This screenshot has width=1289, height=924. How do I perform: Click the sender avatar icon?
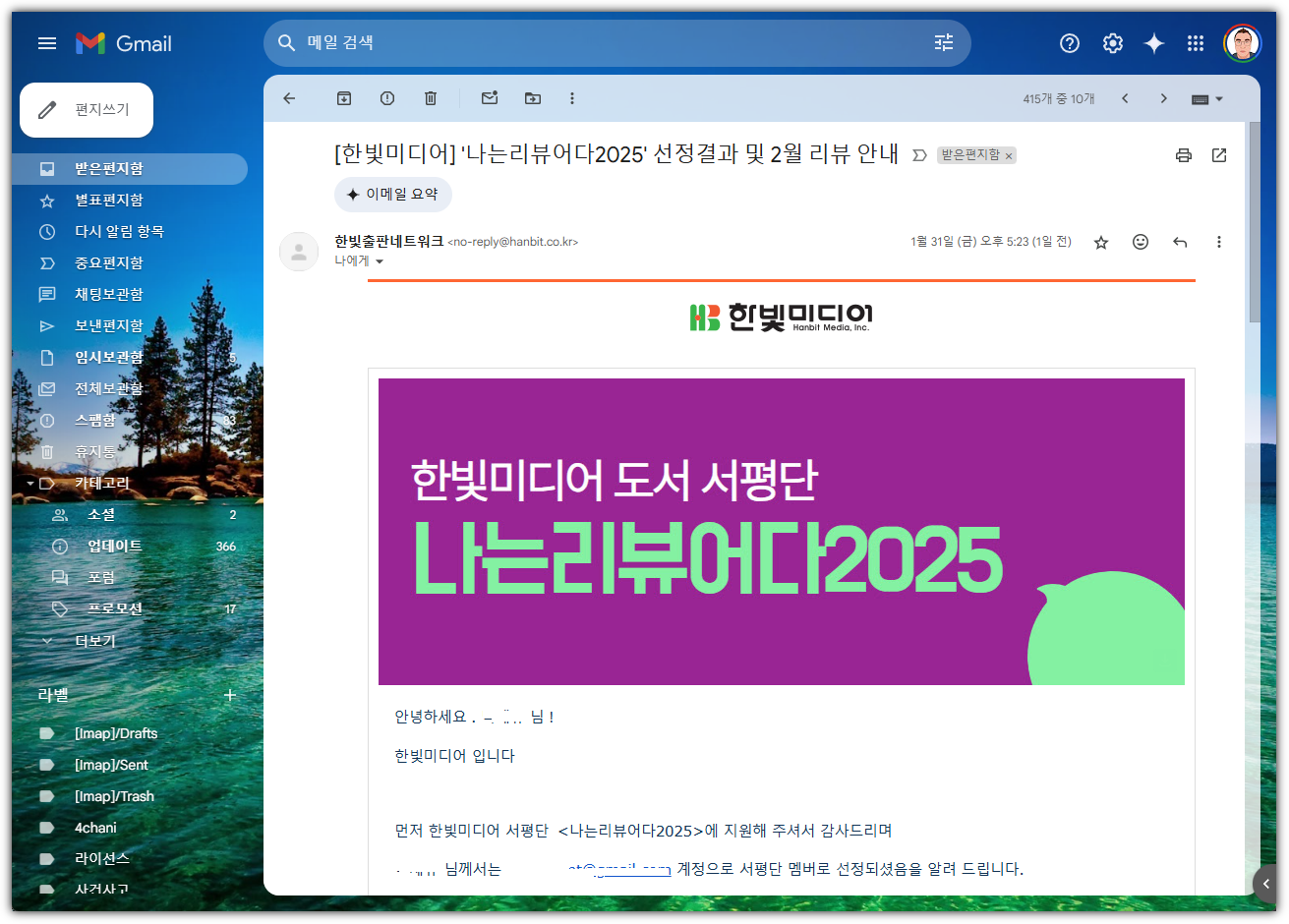tap(299, 252)
